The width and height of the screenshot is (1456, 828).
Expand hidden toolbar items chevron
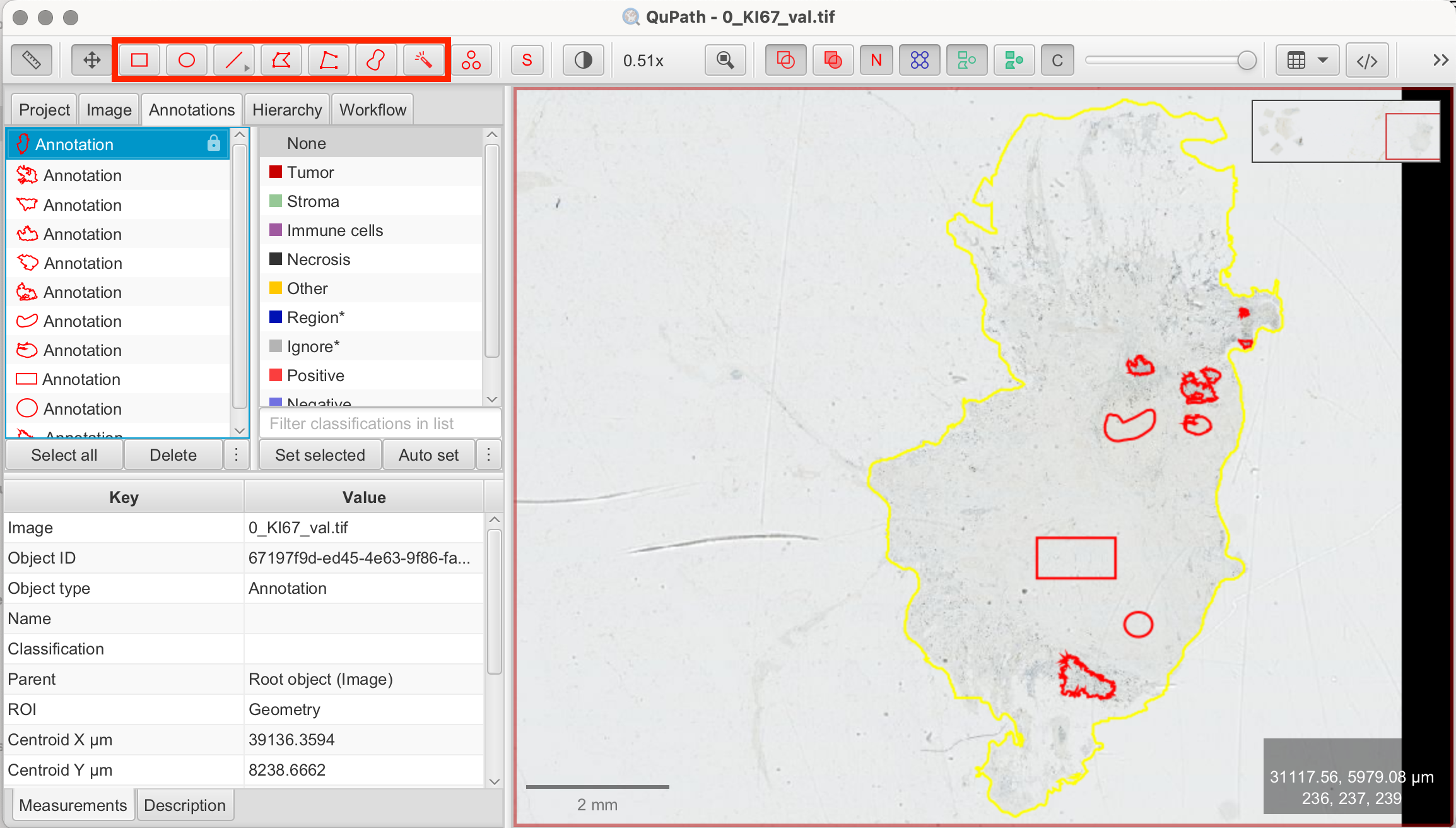click(x=1440, y=61)
